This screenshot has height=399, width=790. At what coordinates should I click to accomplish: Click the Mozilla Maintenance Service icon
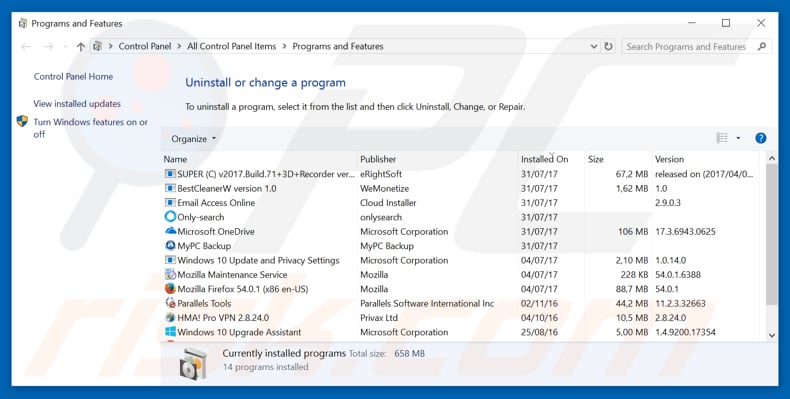pyautogui.click(x=170, y=275)
